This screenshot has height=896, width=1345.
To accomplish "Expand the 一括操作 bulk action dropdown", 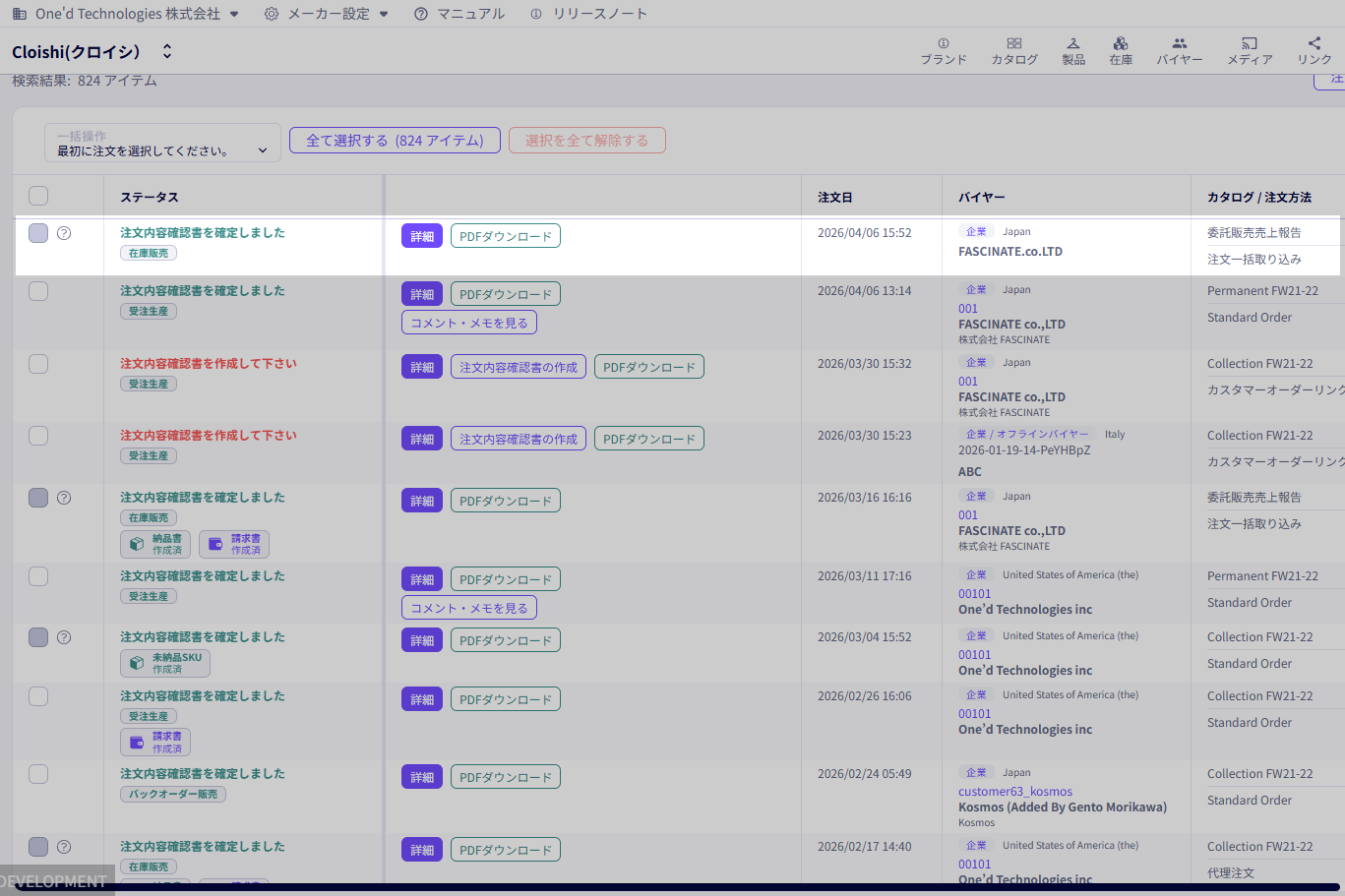I will click(162, 144).
